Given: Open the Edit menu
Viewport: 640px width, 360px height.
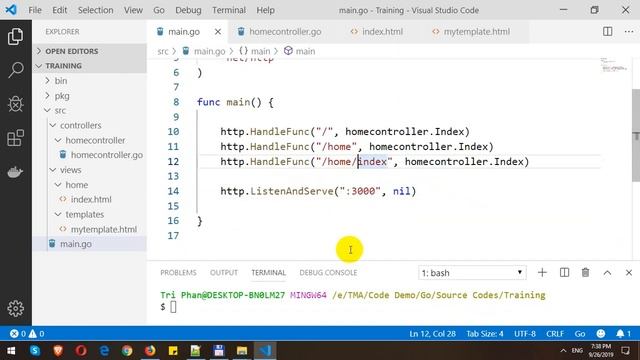Looking at the screenshot, I should coord(60,10).
